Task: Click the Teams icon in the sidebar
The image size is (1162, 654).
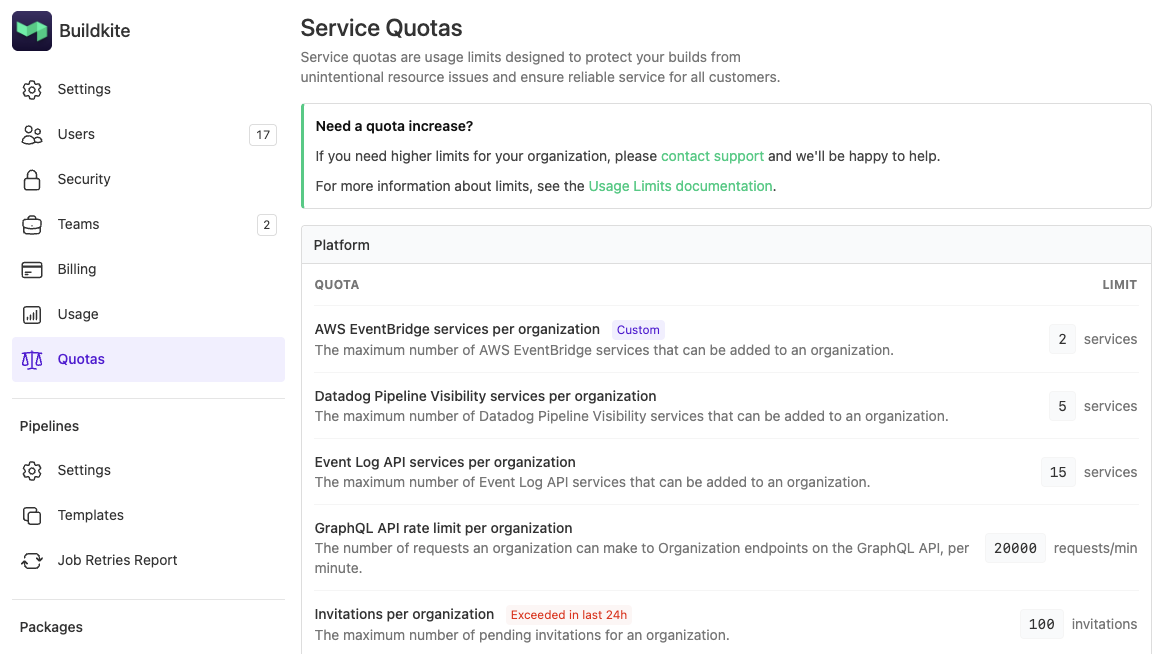Action: [x=33, y=224]
